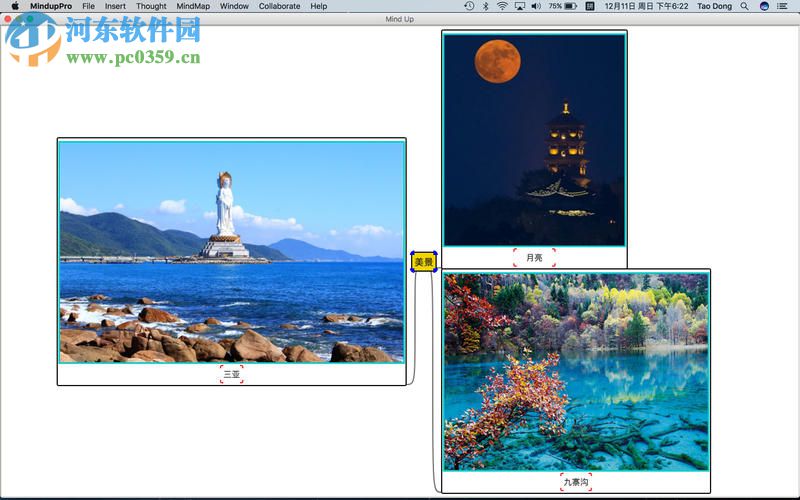Screen dimensions: 800x500
Task: Open the Apple menu
Action: 15,6
